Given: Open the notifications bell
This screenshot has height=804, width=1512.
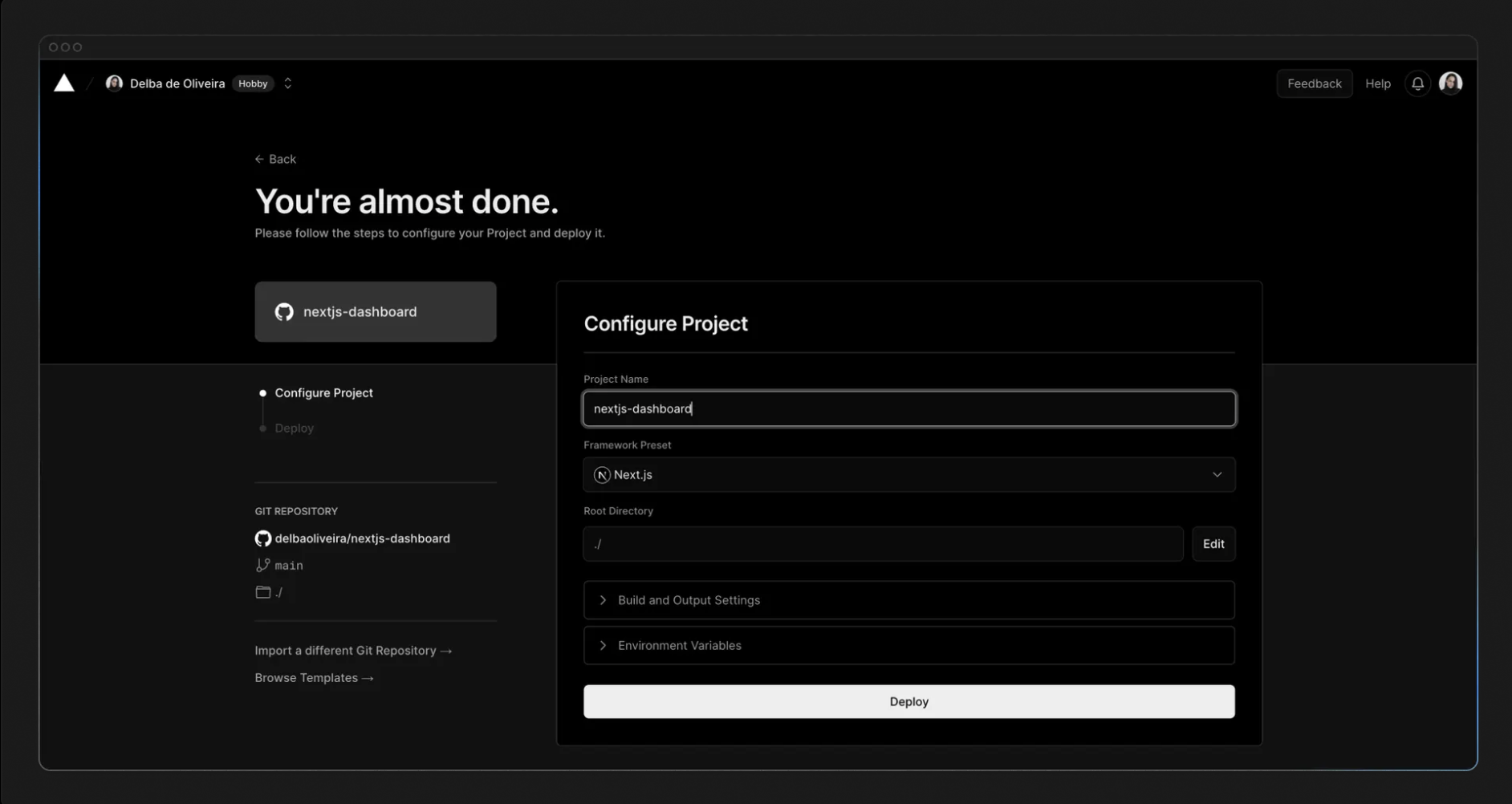Looking at the screenshot, I should click(1417, 83).
